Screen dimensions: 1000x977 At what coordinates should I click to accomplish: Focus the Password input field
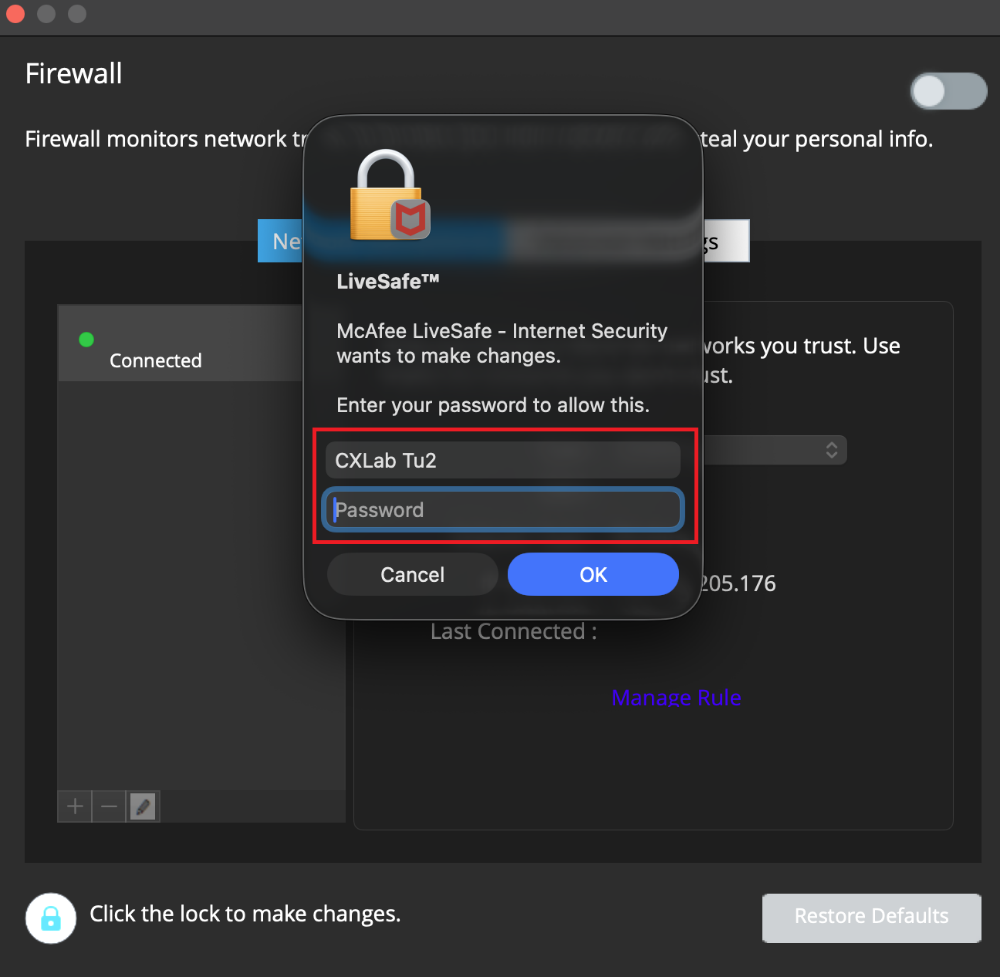click(503, 510)
